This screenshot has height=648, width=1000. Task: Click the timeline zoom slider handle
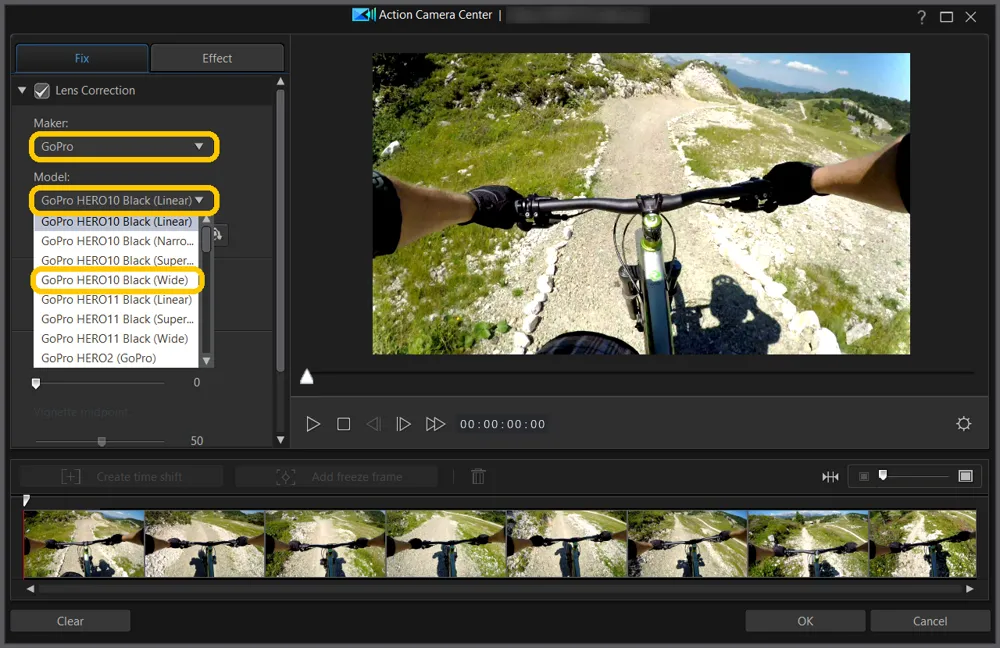pos(883,475)
